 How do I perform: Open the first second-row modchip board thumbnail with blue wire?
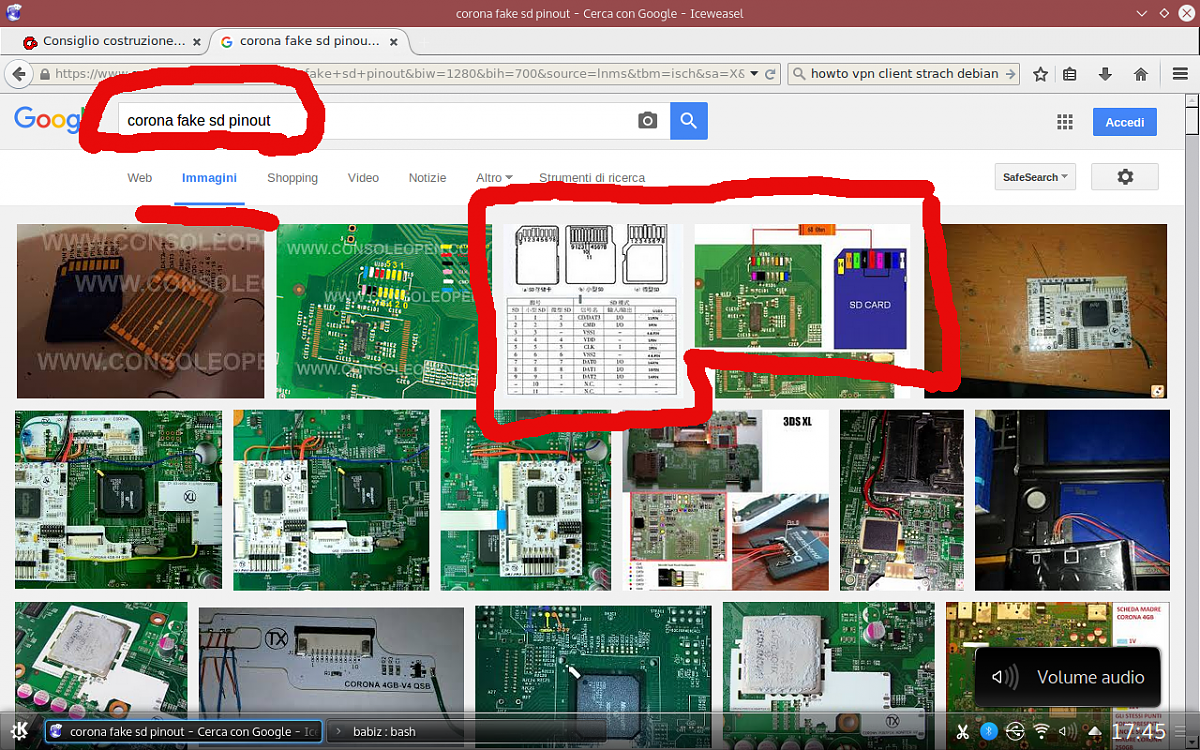pyautogui.click(x=118, y=500)
